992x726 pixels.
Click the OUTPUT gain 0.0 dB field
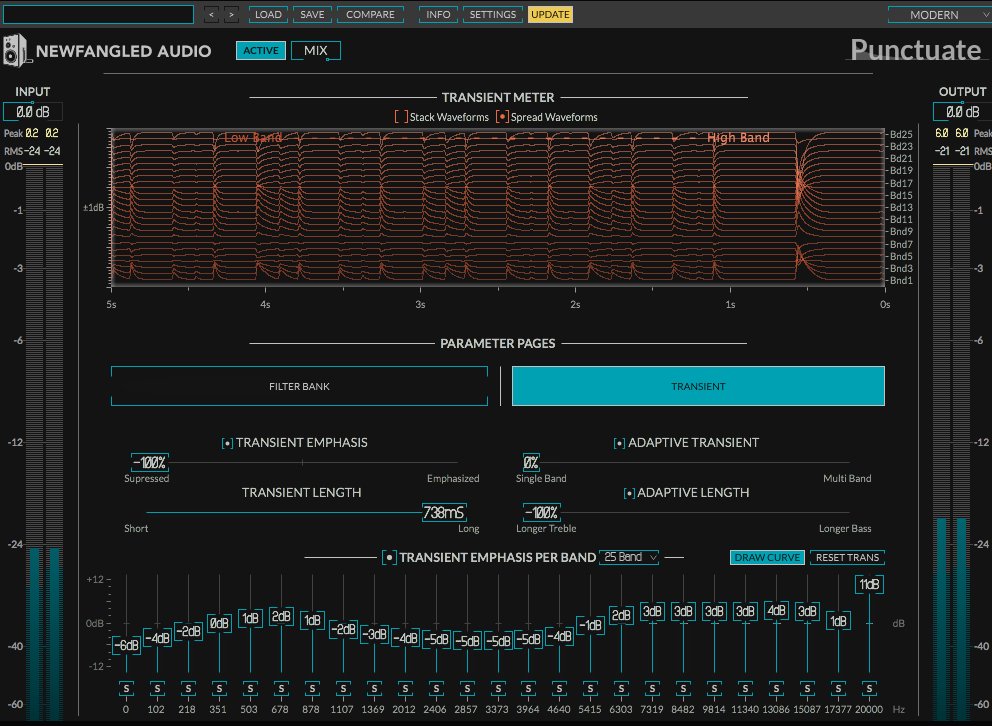pyautogui.click(x=962, y=112)
